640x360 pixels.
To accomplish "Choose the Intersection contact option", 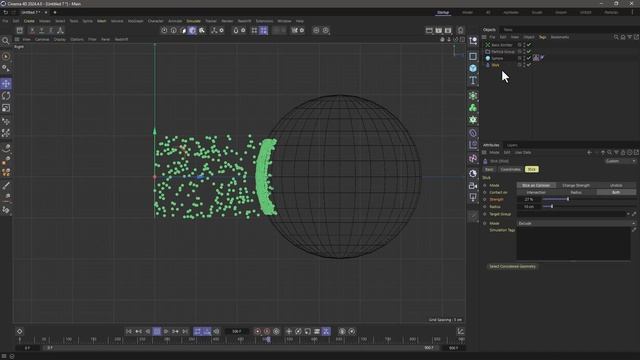I will (x=536, y=192).
